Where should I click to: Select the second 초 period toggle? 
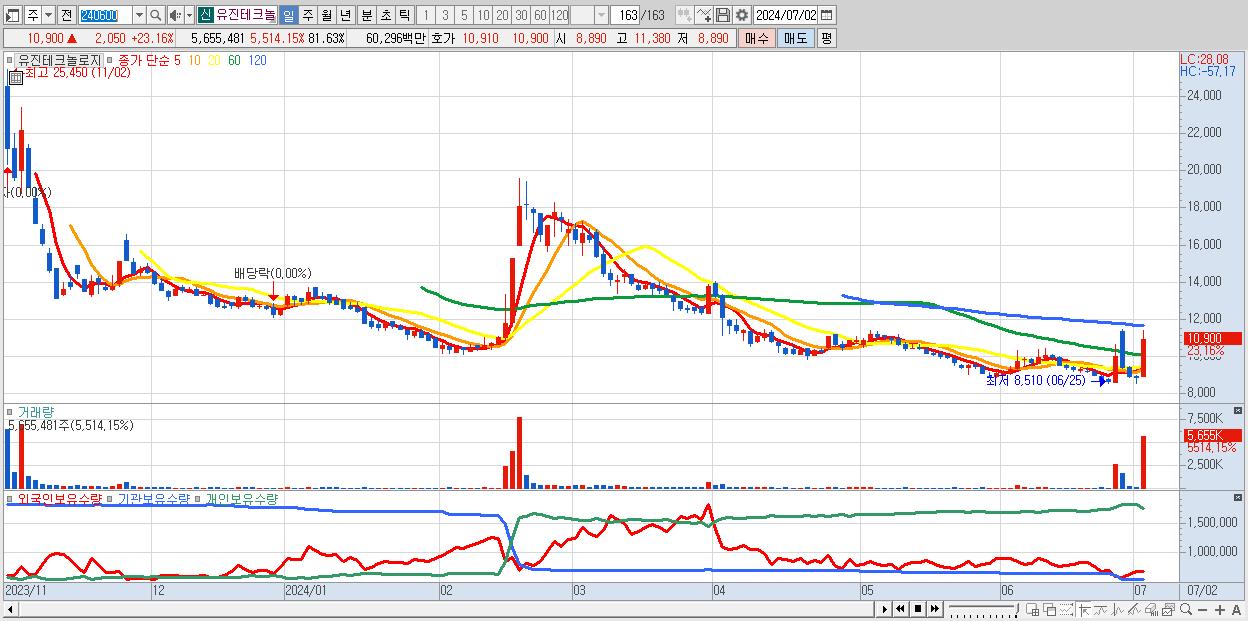tap(385, 15)
